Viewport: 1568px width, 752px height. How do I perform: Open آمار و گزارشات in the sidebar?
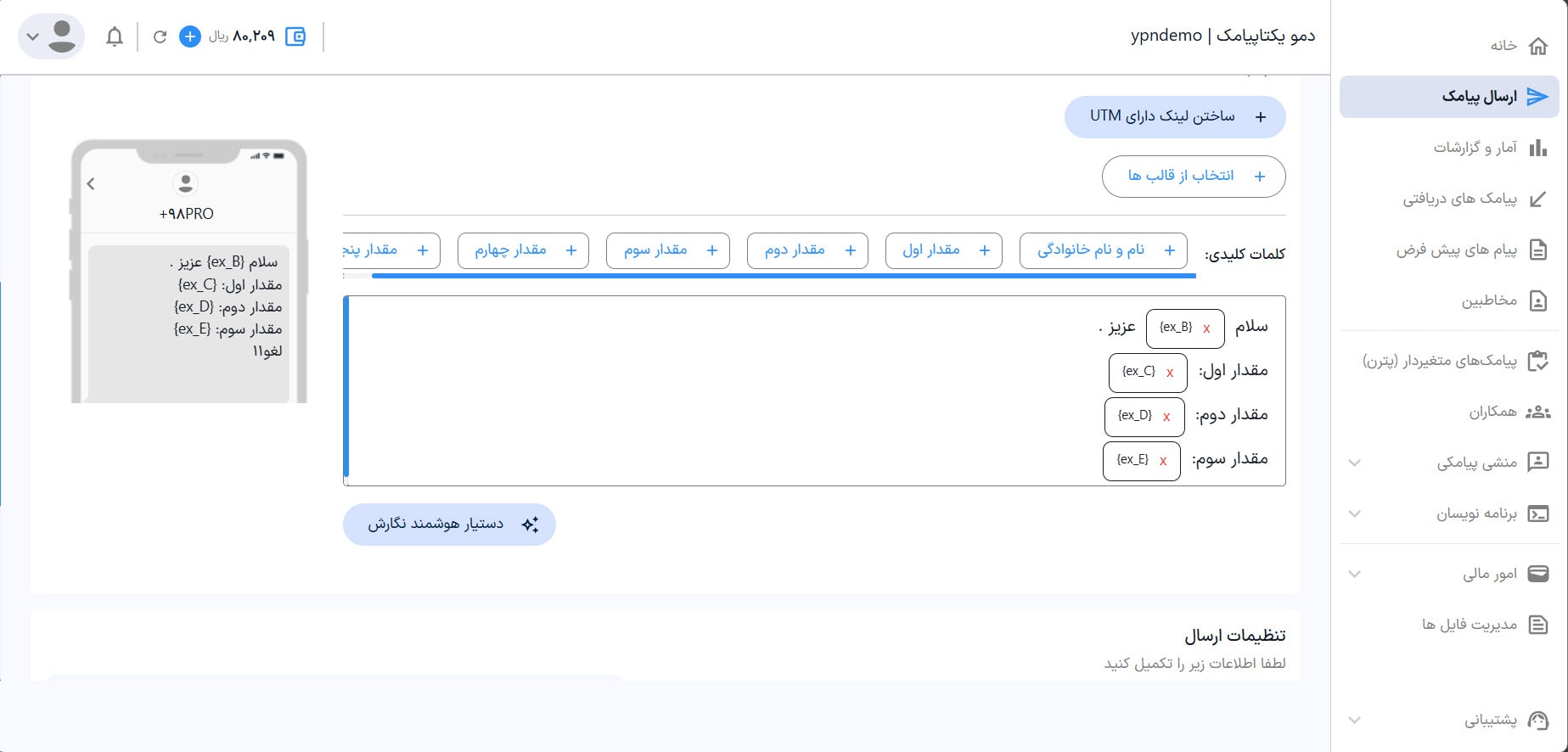(x=1489, y=148)
